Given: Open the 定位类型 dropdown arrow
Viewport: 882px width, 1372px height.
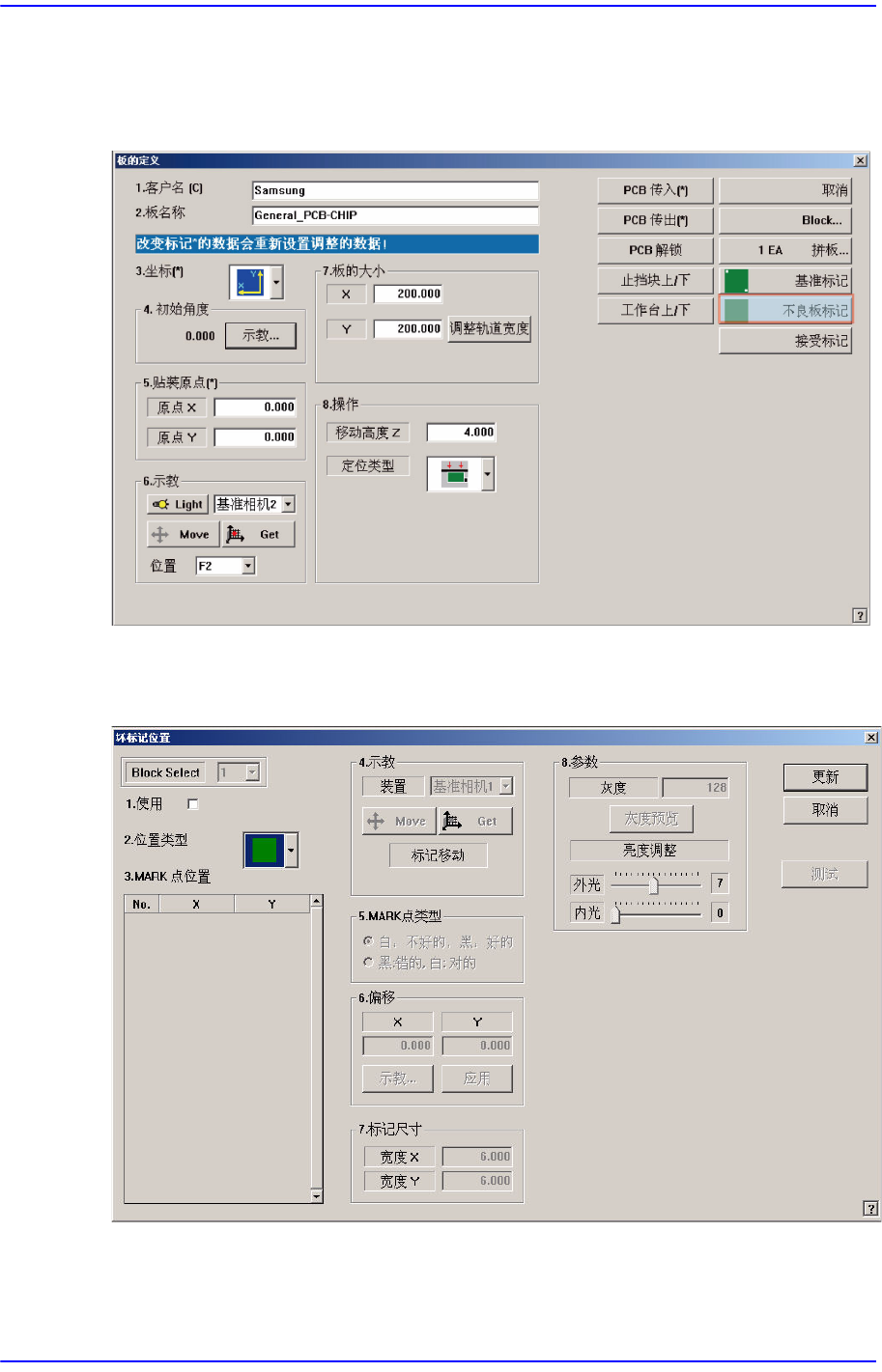Looking at the screenshot, I should coord(488,474).
